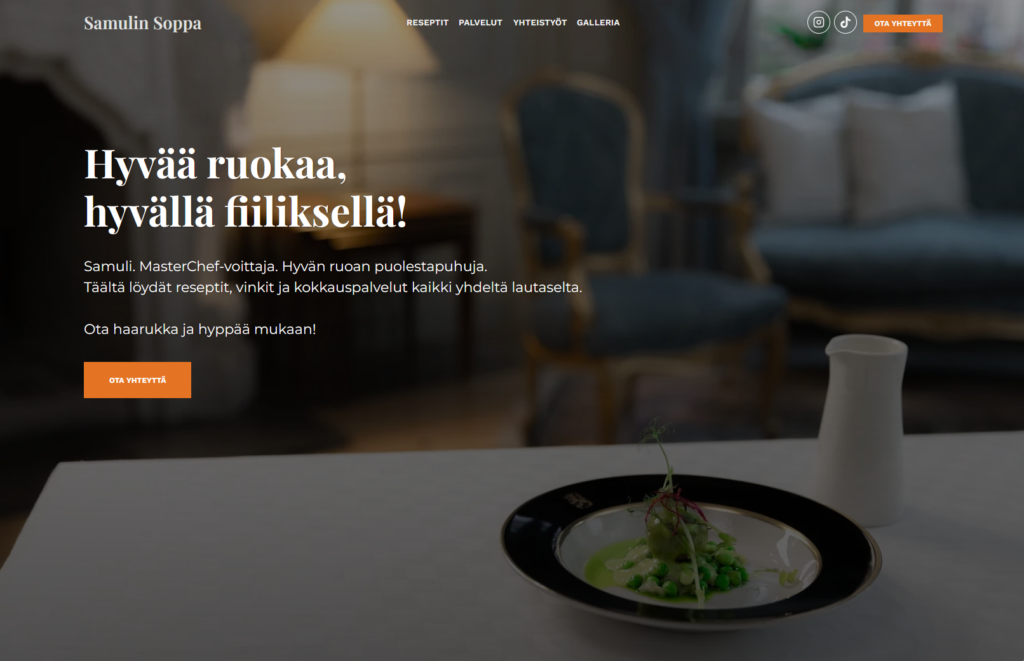This screenshot has height=661, width=1024.
Task: Open the Instagram profile icon
Action: 818,22
